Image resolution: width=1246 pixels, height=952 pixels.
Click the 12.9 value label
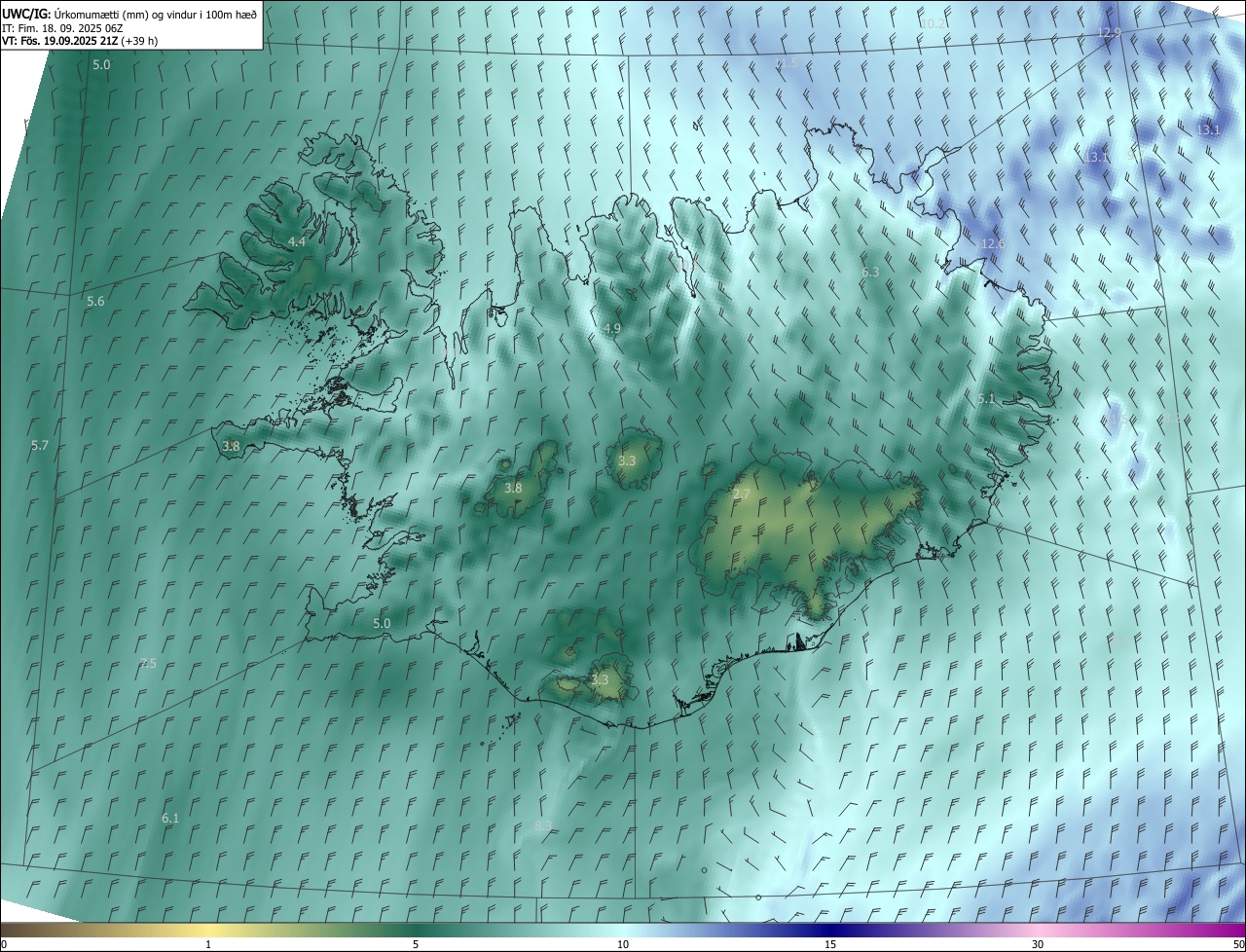[x=1109, y=33]
